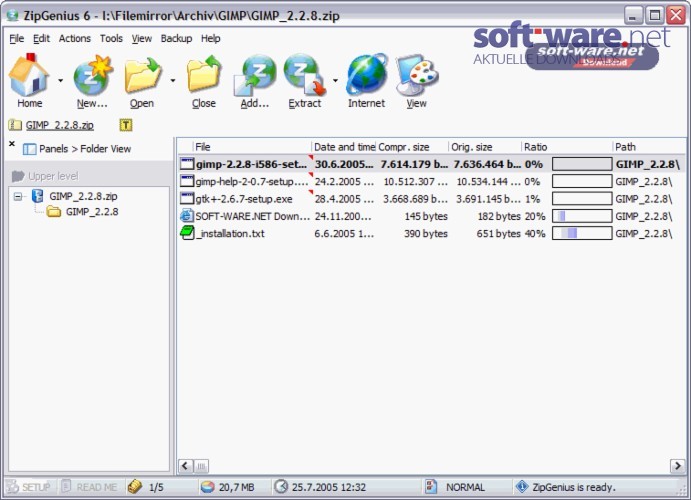The image size is (691, 500).
Task: Open the Edit menu
Action: tap(41, 39)
